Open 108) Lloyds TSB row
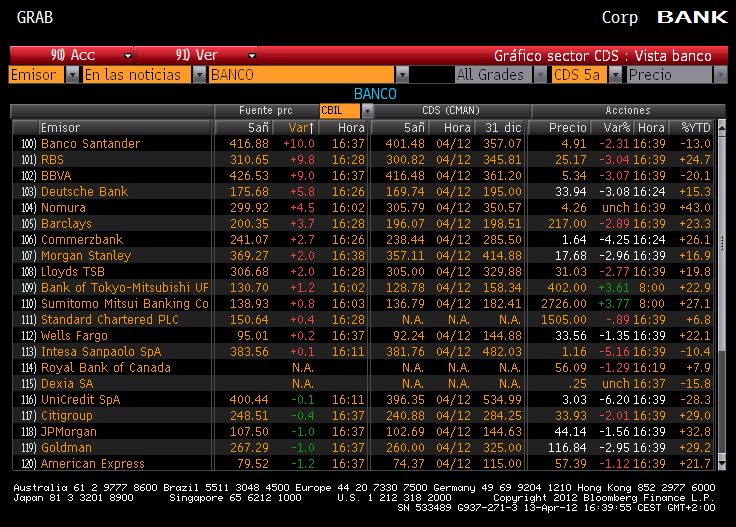 [362, 272]
